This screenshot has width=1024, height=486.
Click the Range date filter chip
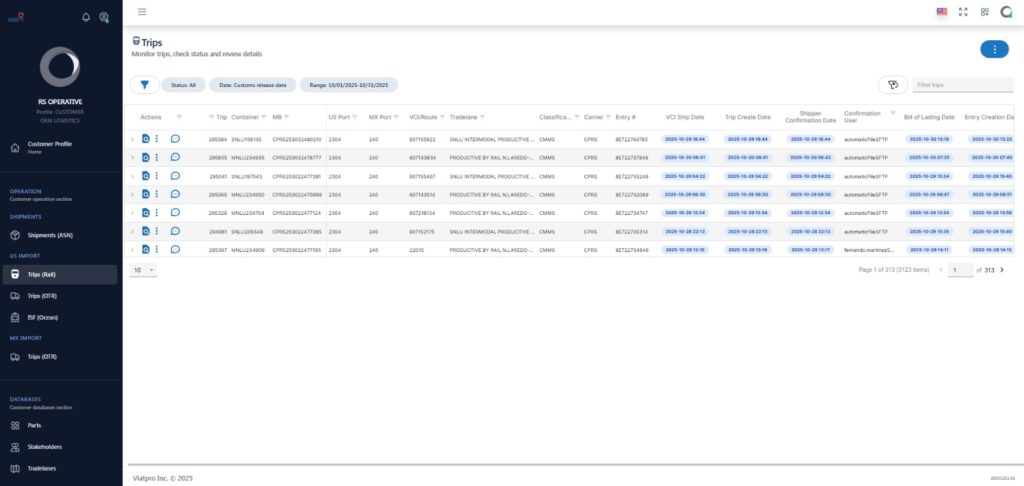click(x=349, y=85)
